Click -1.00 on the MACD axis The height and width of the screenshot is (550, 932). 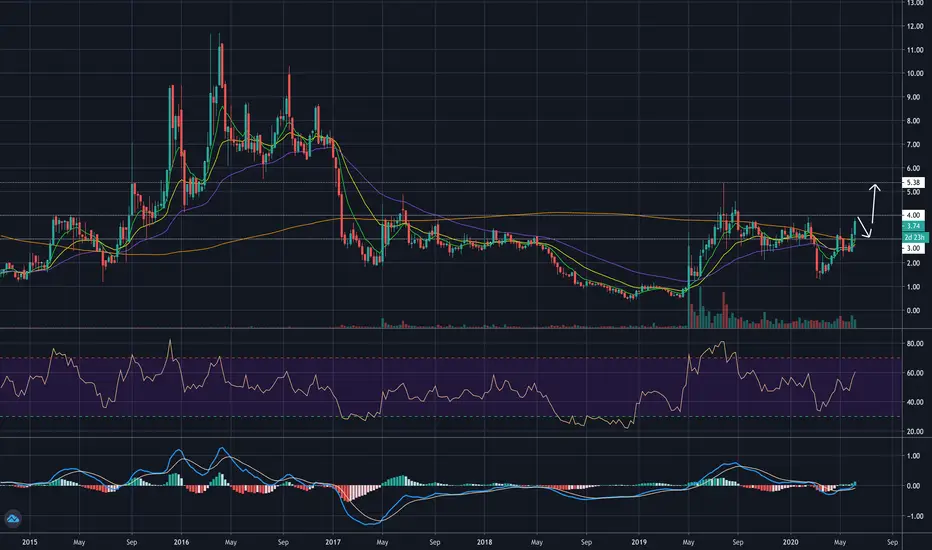point(912,516)
